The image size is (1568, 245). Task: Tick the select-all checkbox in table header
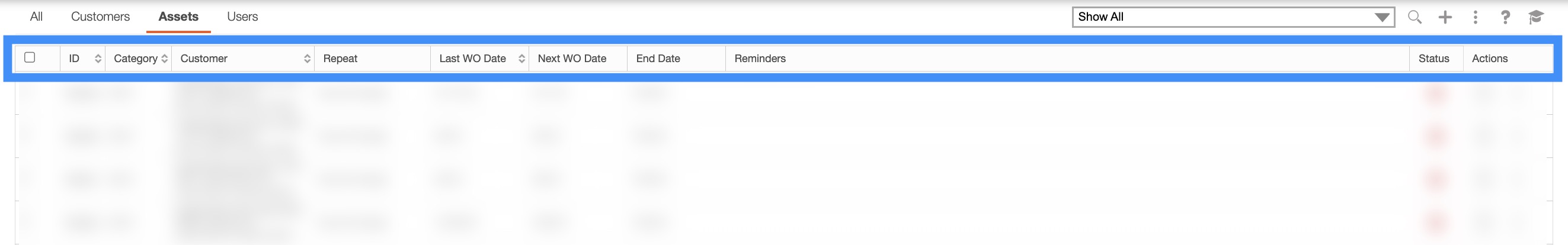[29, 58]
